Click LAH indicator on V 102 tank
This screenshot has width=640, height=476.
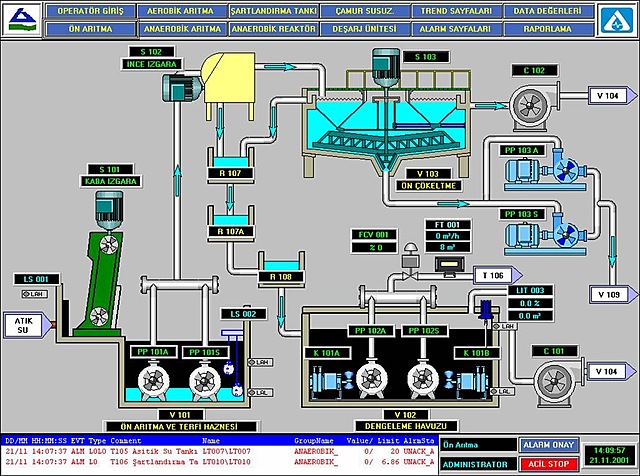pos(505,326)
